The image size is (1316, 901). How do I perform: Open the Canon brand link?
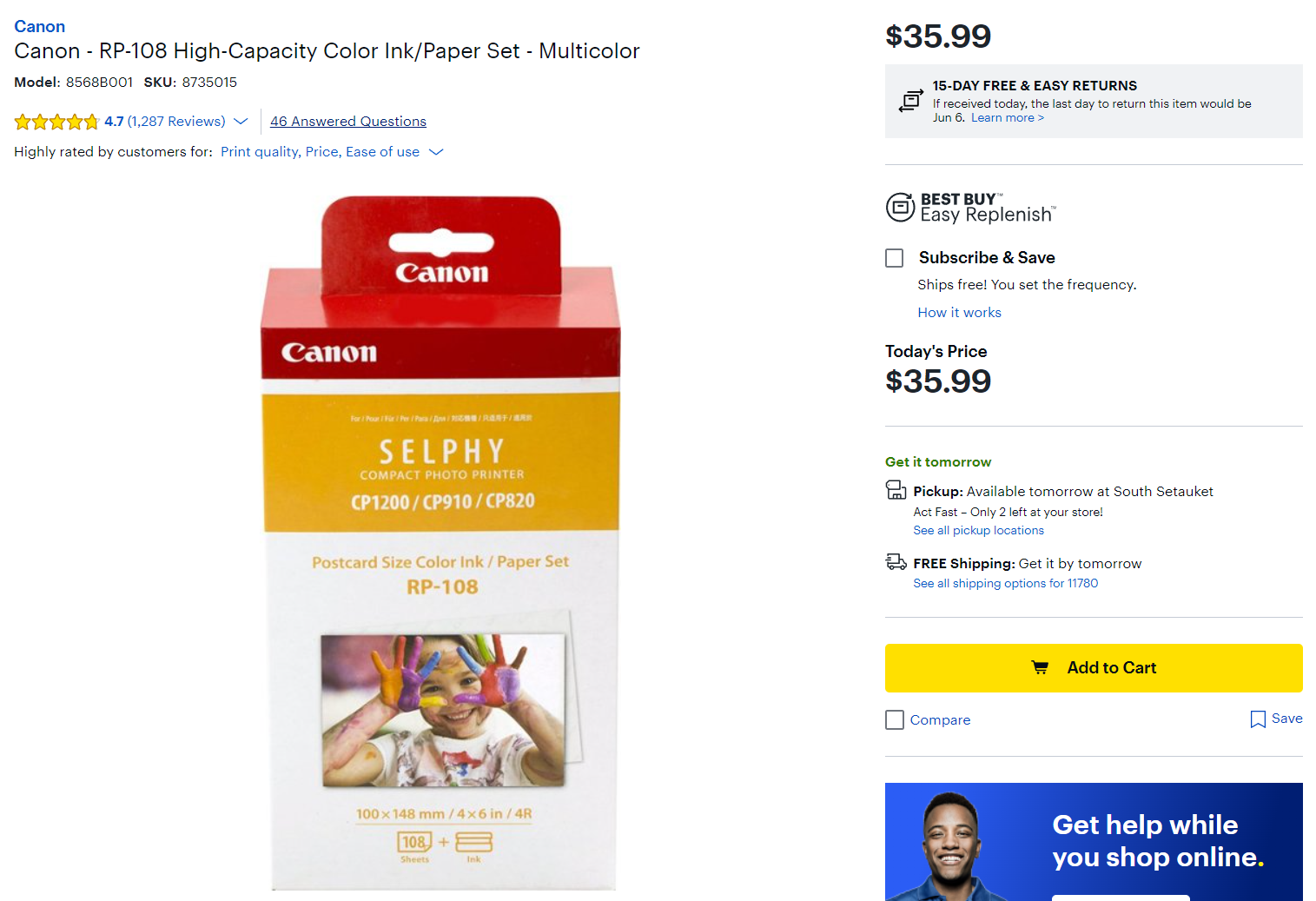(x=39, y=26)
